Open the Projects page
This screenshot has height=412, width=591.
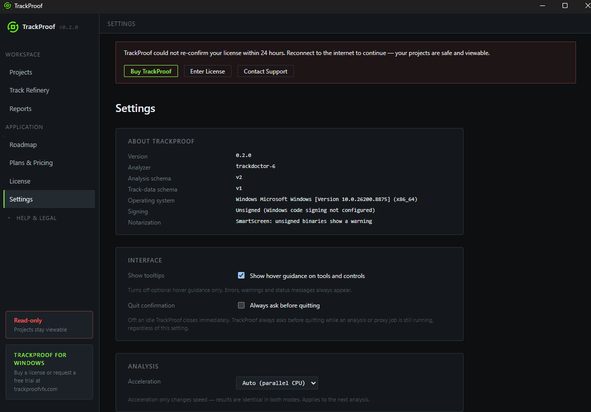point(49,72)
